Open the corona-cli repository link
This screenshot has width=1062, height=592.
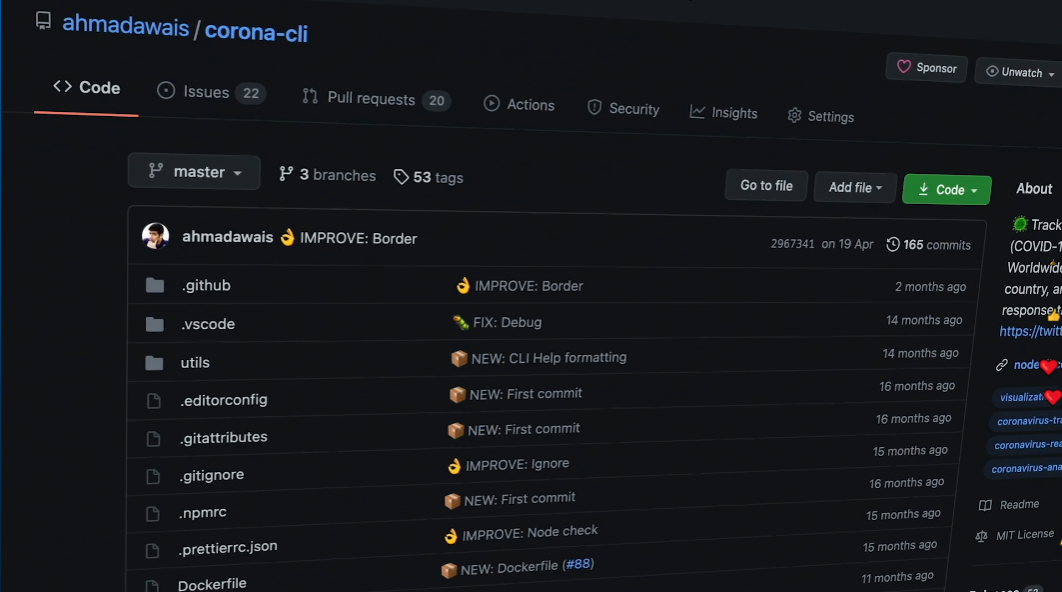[x=256, y=32]
